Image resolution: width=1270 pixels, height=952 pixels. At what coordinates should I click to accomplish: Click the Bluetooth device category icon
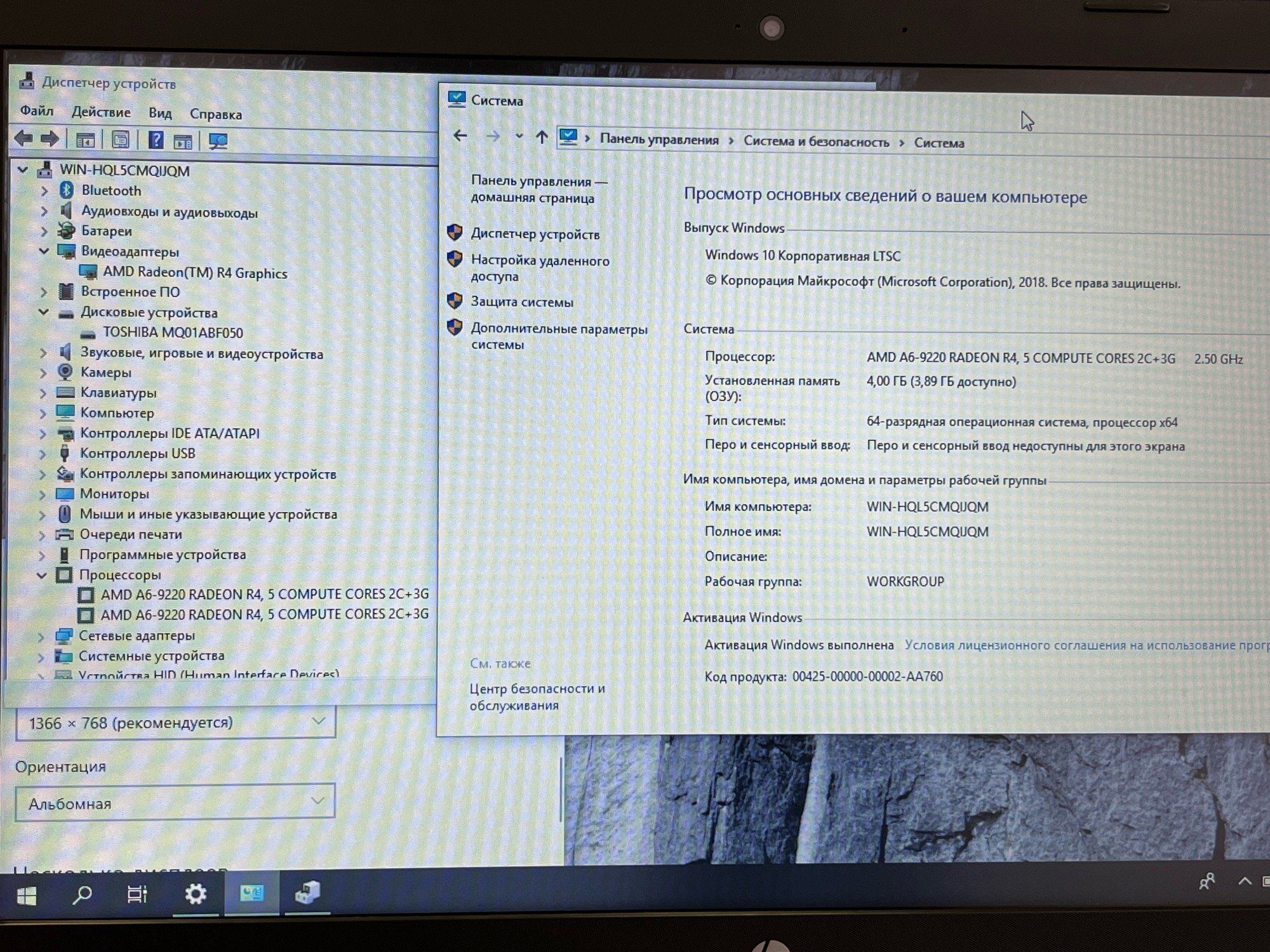66,190
